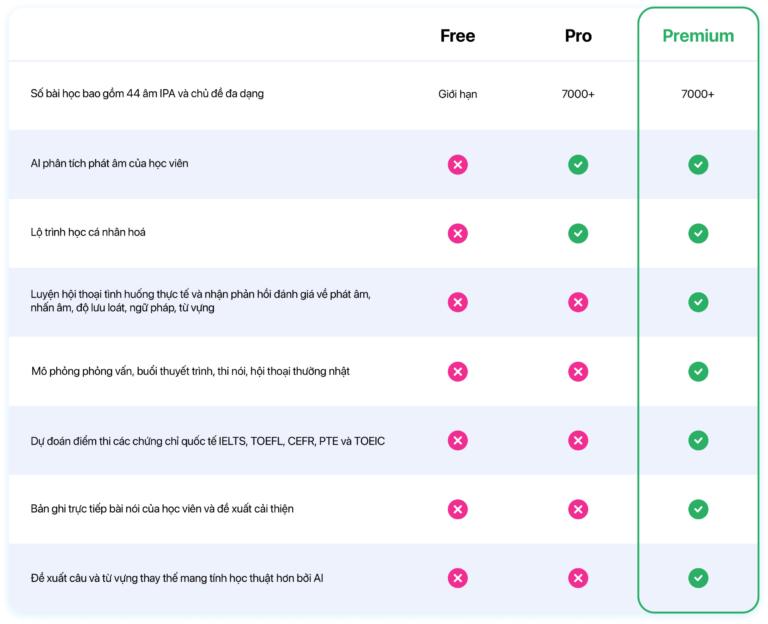Click the Pro green check for AI phân tích phát âm
Screen dimensions: 768x624
[578, 164]
